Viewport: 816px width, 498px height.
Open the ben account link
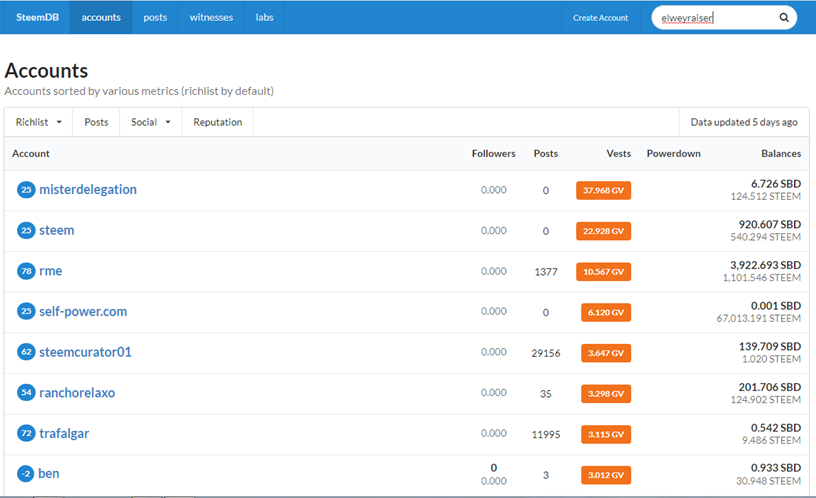tap(48, 474)
